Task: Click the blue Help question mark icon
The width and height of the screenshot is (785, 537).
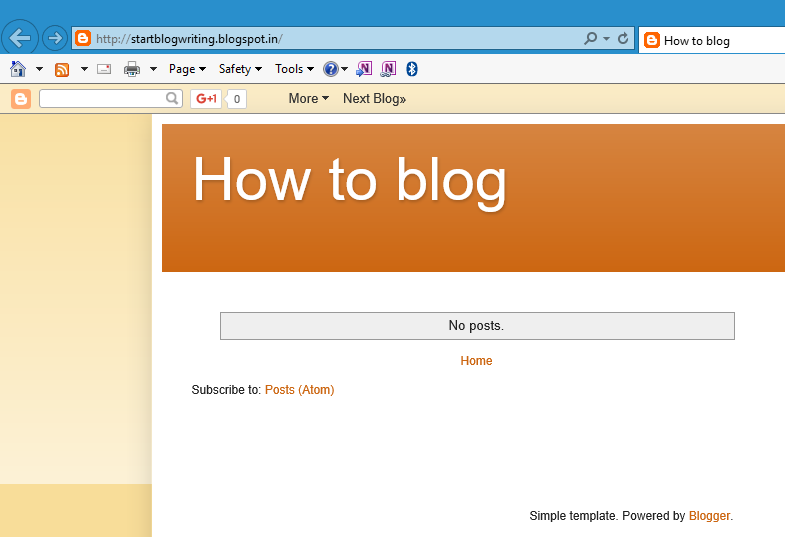Action: click(330, 69)
